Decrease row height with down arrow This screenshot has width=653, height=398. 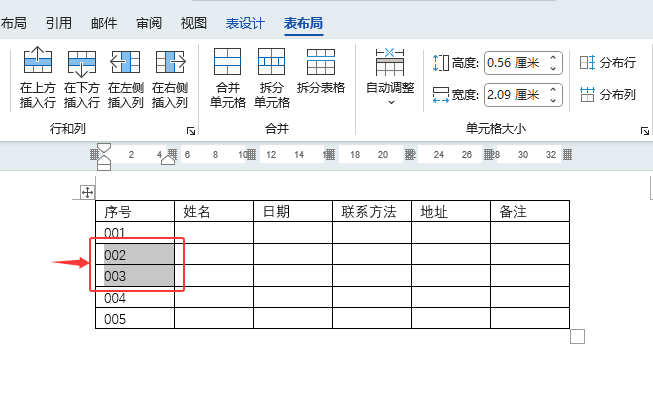tap(553, 68)
